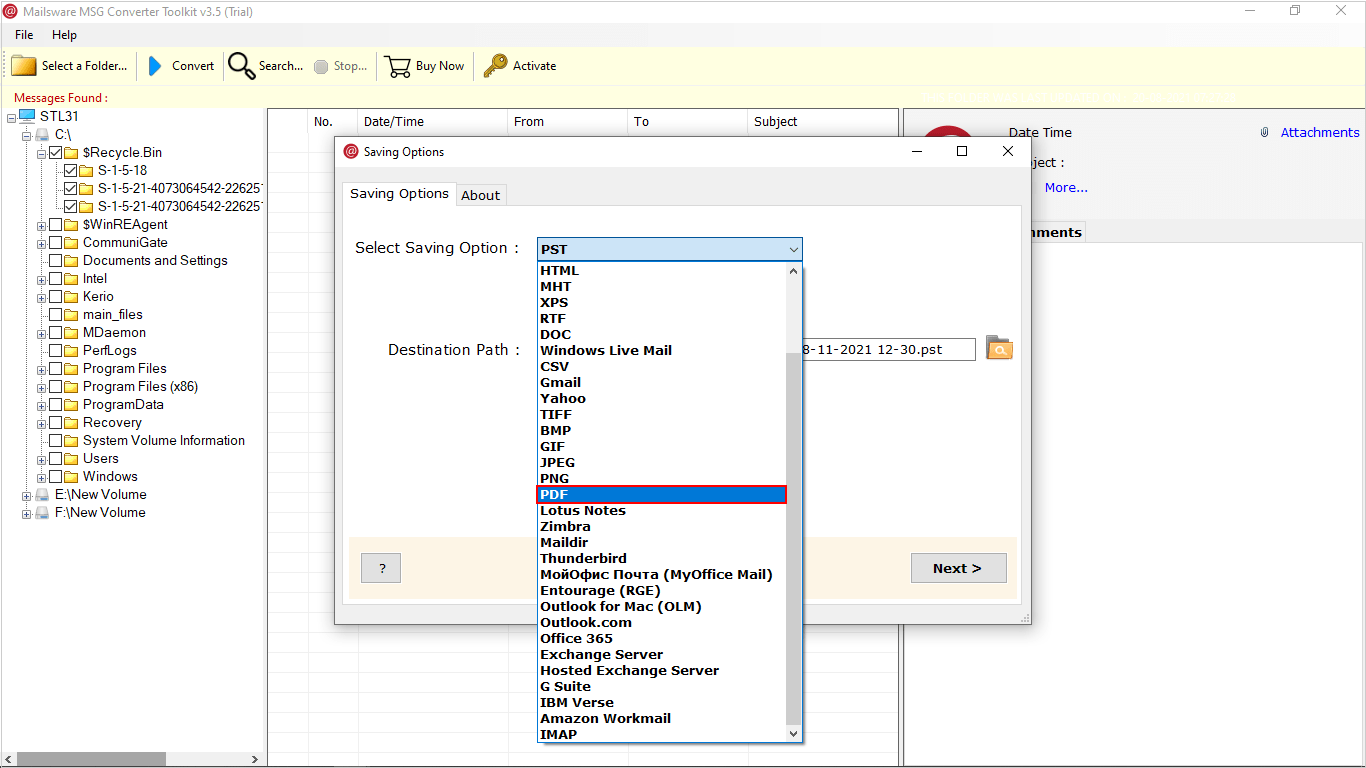Expand the E:\New Volume drive node
This screenshot has height=768, width=1366.
tap(25, 494)
